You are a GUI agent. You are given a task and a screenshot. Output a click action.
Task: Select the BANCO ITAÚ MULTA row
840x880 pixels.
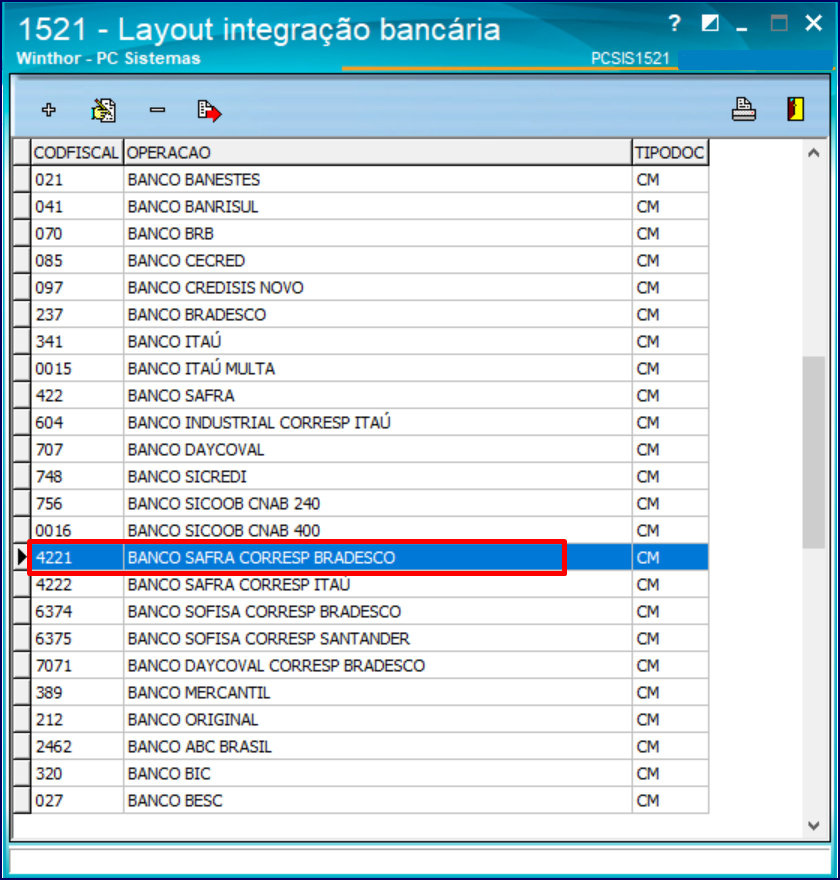click(360, 368)
